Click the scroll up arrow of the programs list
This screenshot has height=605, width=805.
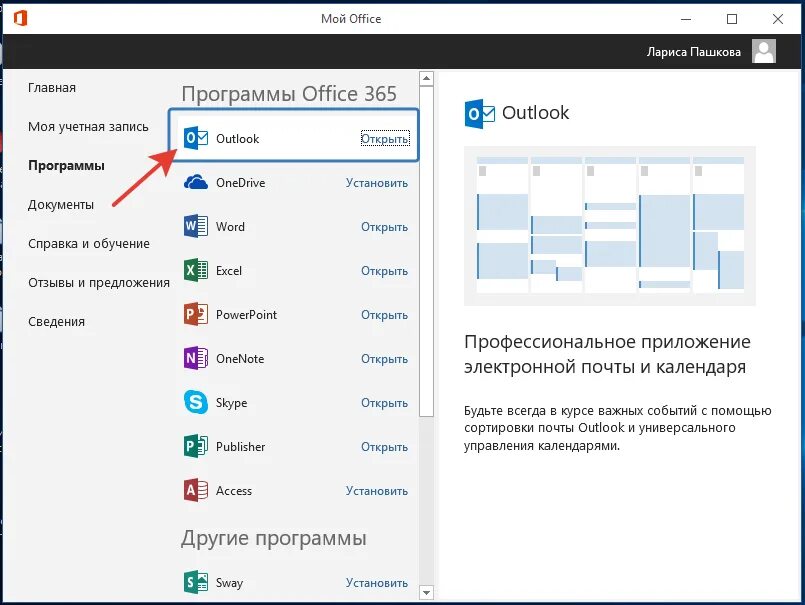[x=426, y=79]
